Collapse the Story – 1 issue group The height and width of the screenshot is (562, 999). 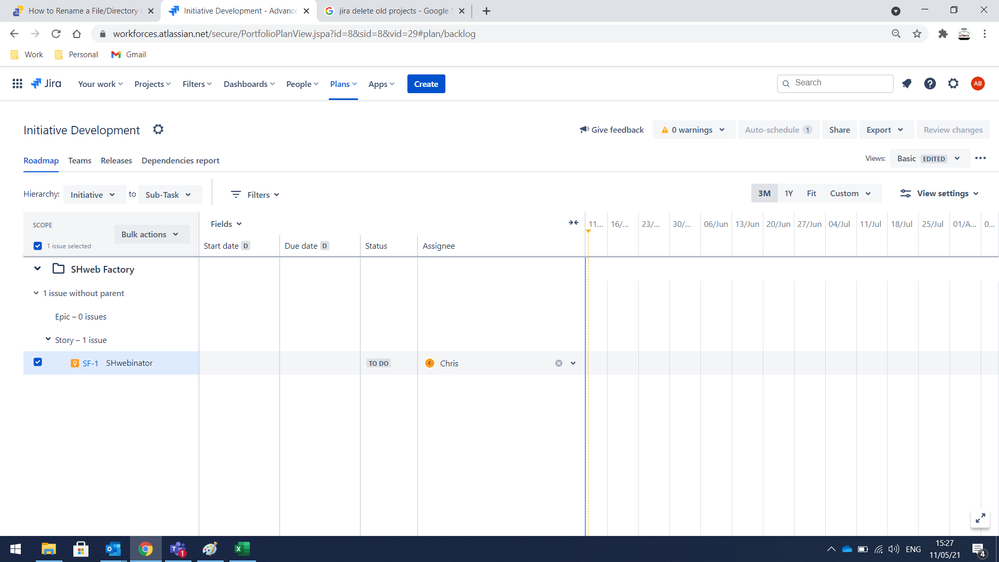click(48, 340)
